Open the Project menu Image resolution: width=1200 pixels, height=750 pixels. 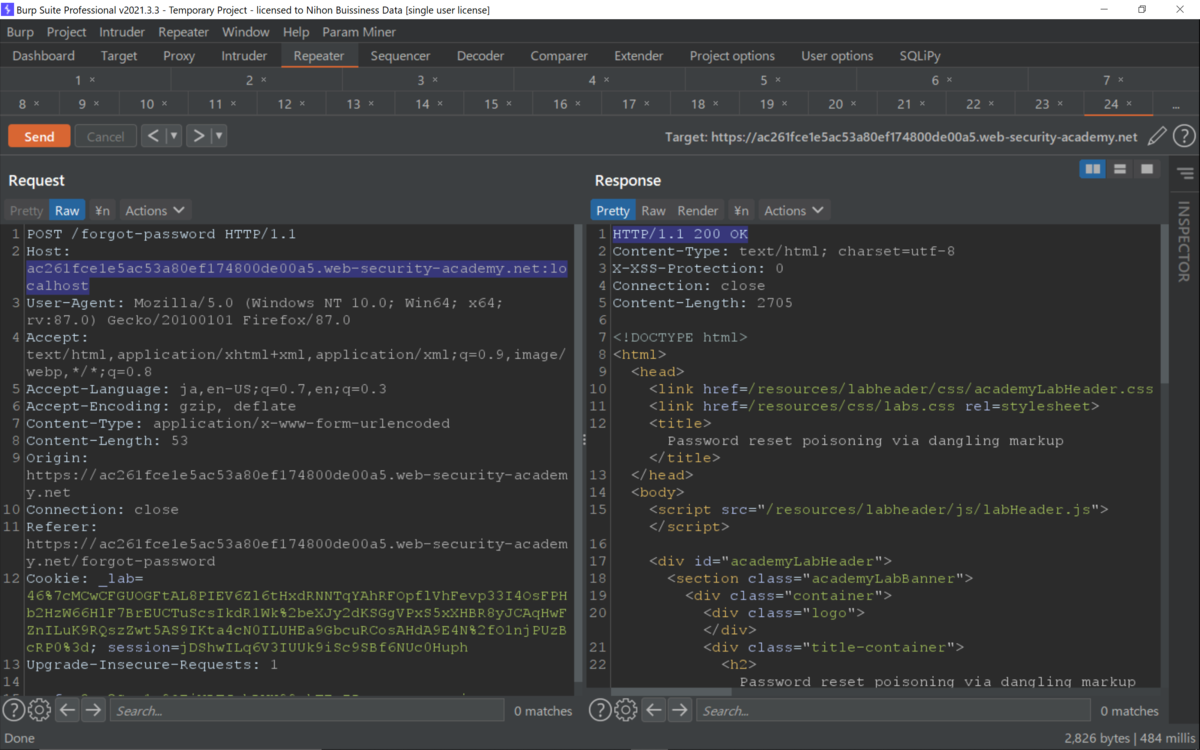66,32
